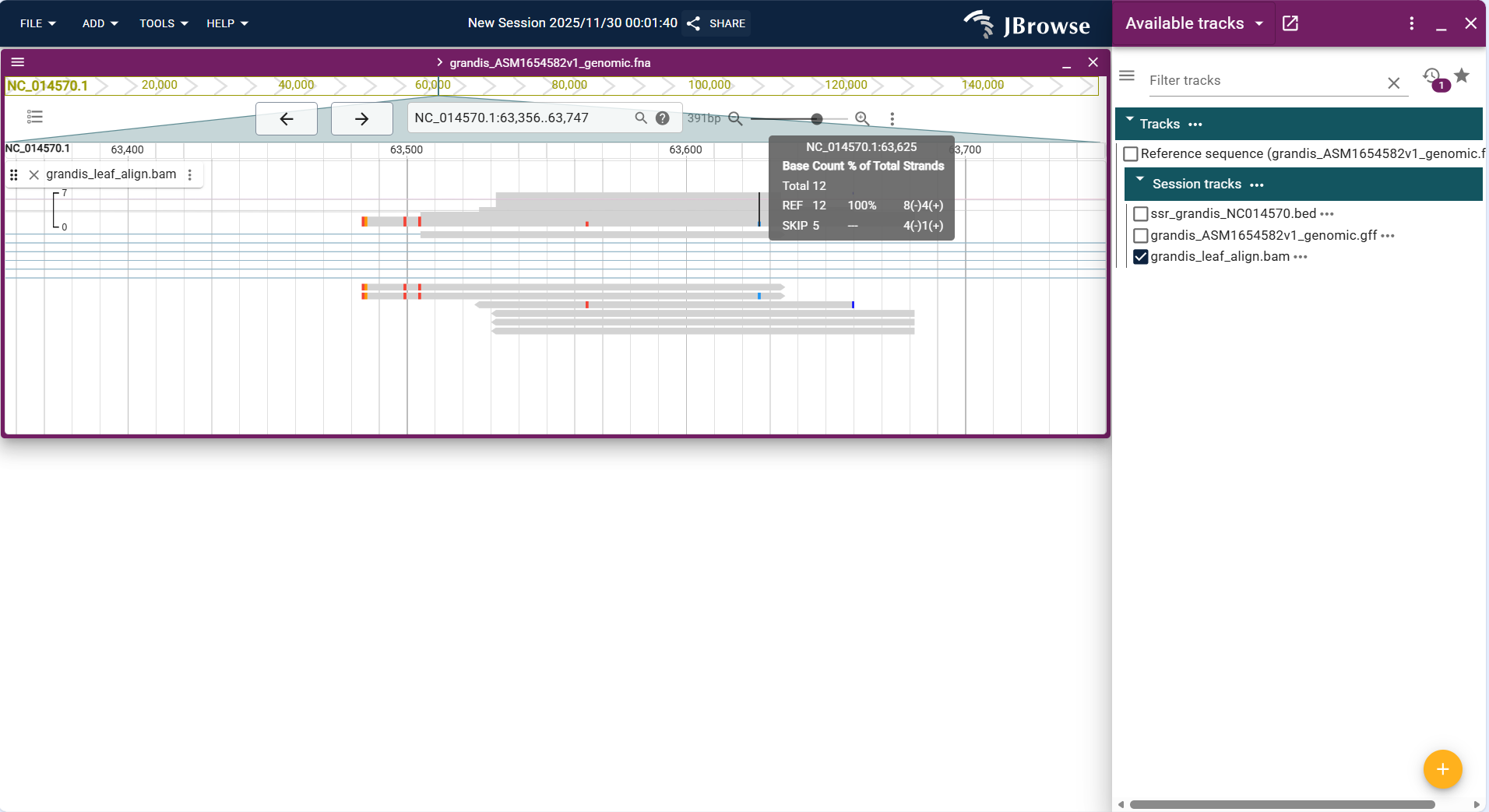Check the ssr_grandis_NC014570.bed track
This screenshot has width=1489, height=812.
pos(1139,213)
